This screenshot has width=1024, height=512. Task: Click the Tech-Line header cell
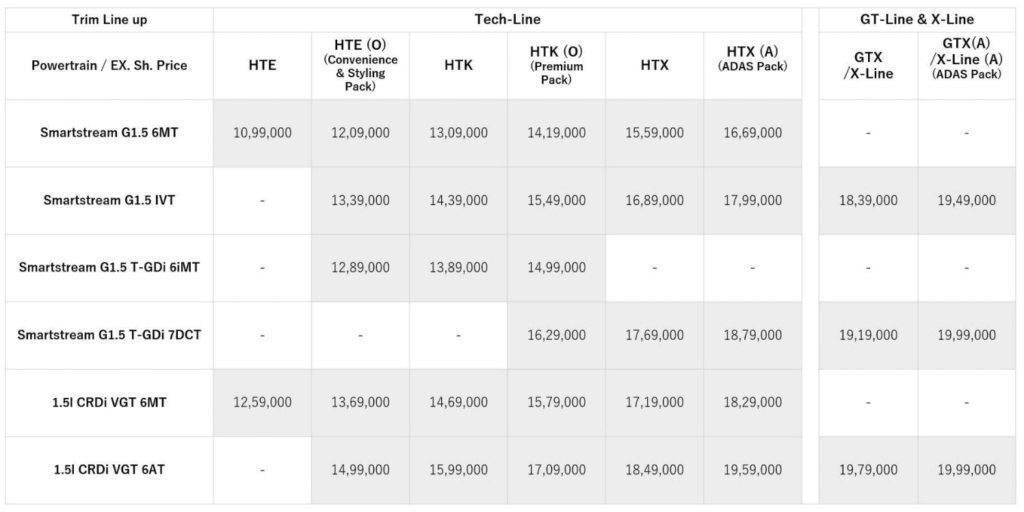[x=507, y=19]
